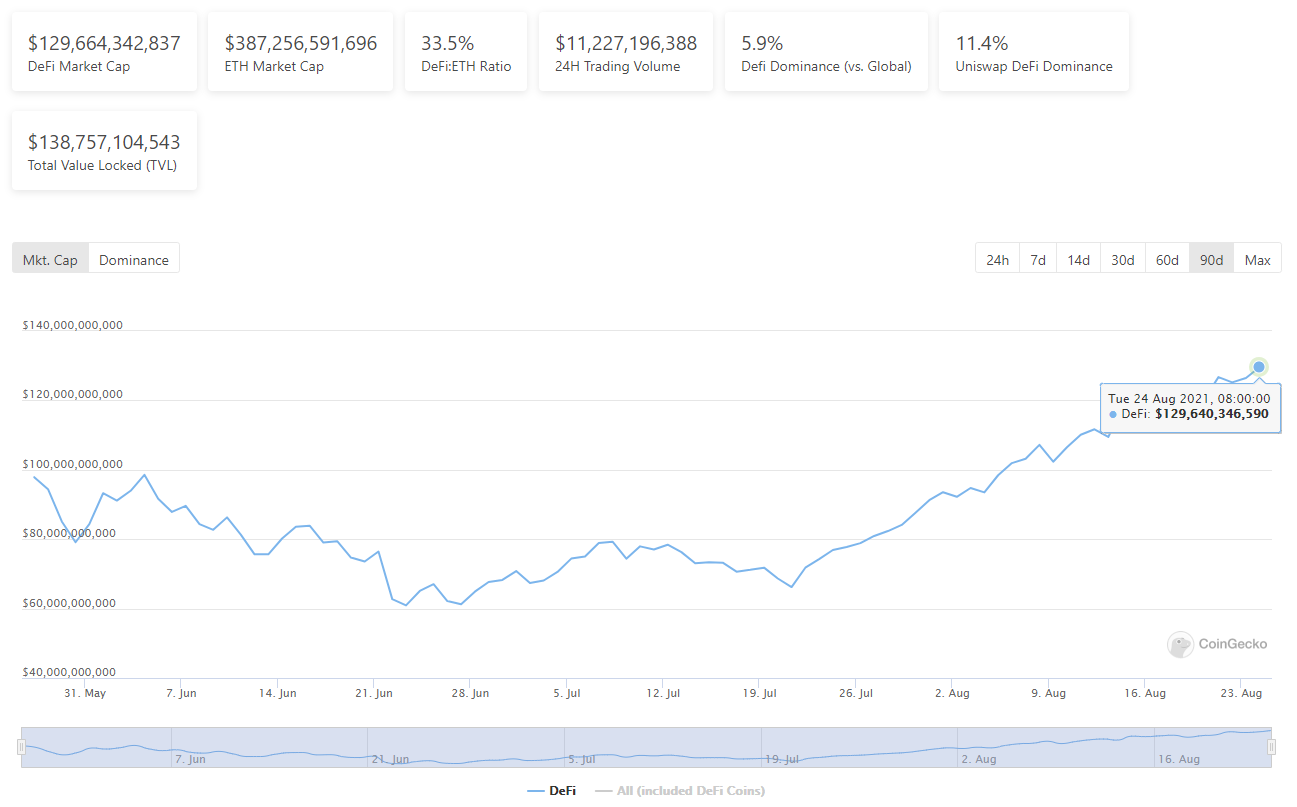Grab left handle of range navigator

tap(21, 747)
